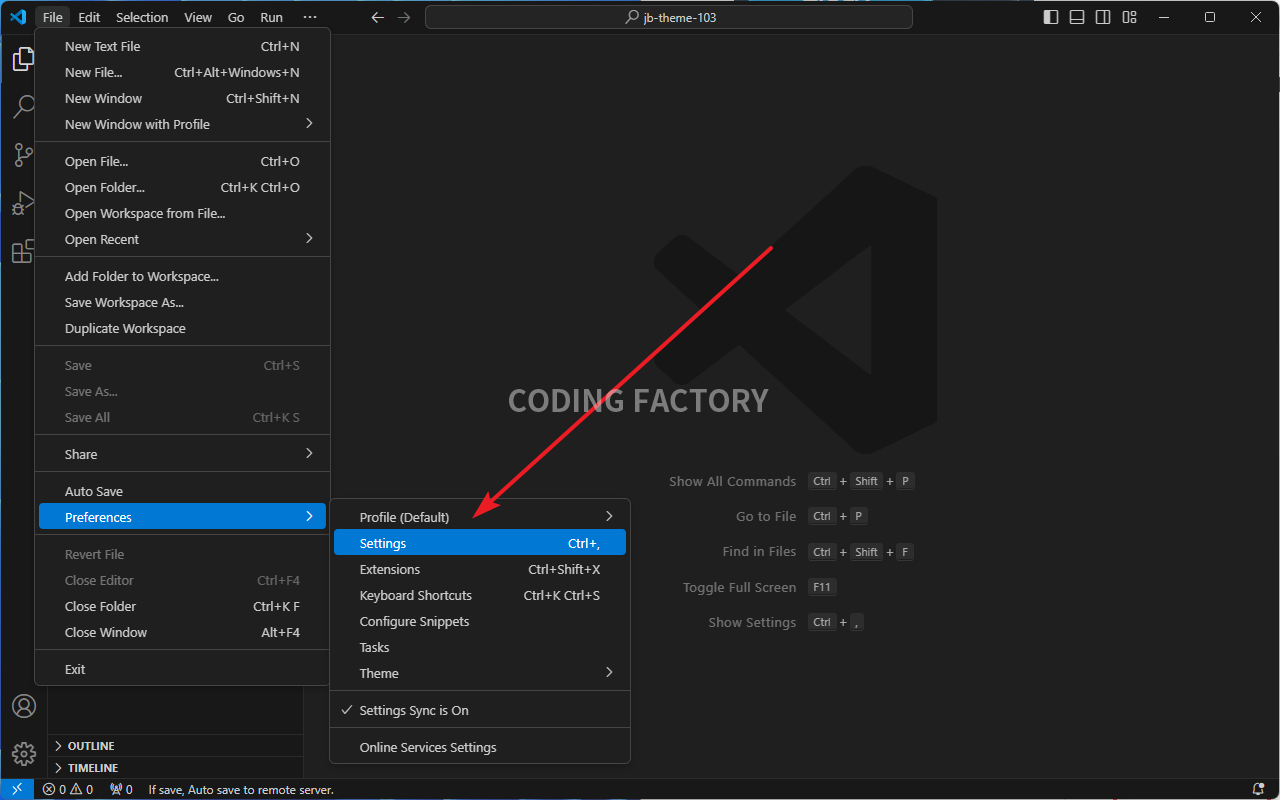
Task: Click the Go Back arrow
Action: click(x=377, y=17)
